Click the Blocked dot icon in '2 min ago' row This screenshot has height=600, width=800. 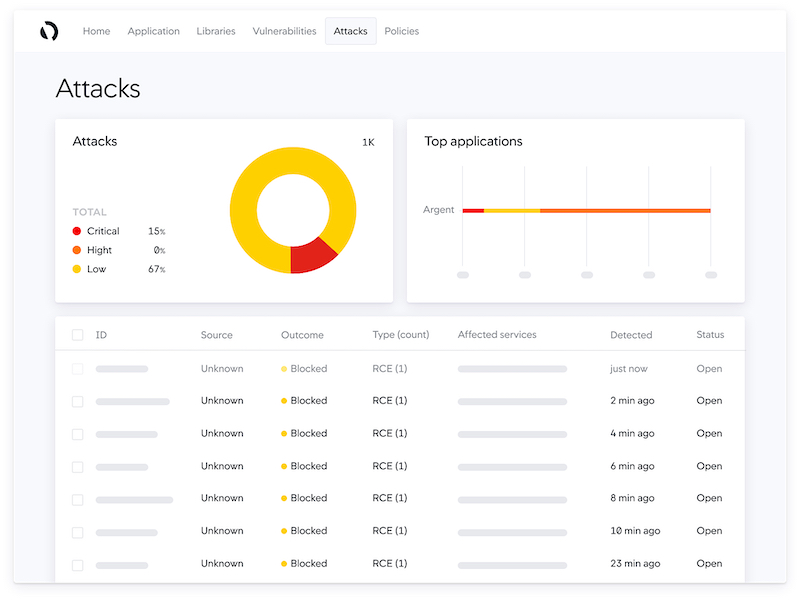point(284,401)
